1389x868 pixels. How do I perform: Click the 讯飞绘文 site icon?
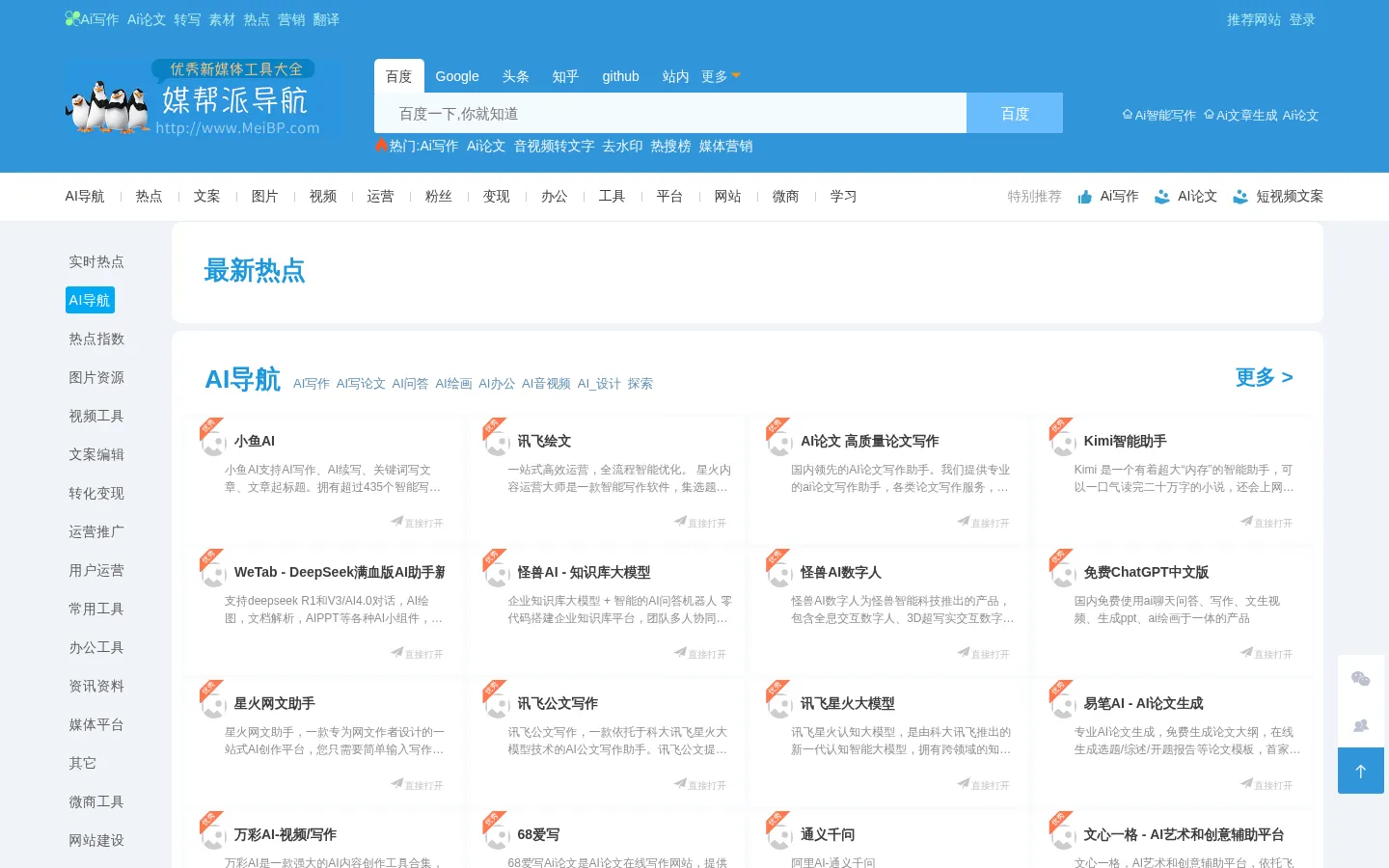[497, 442]
